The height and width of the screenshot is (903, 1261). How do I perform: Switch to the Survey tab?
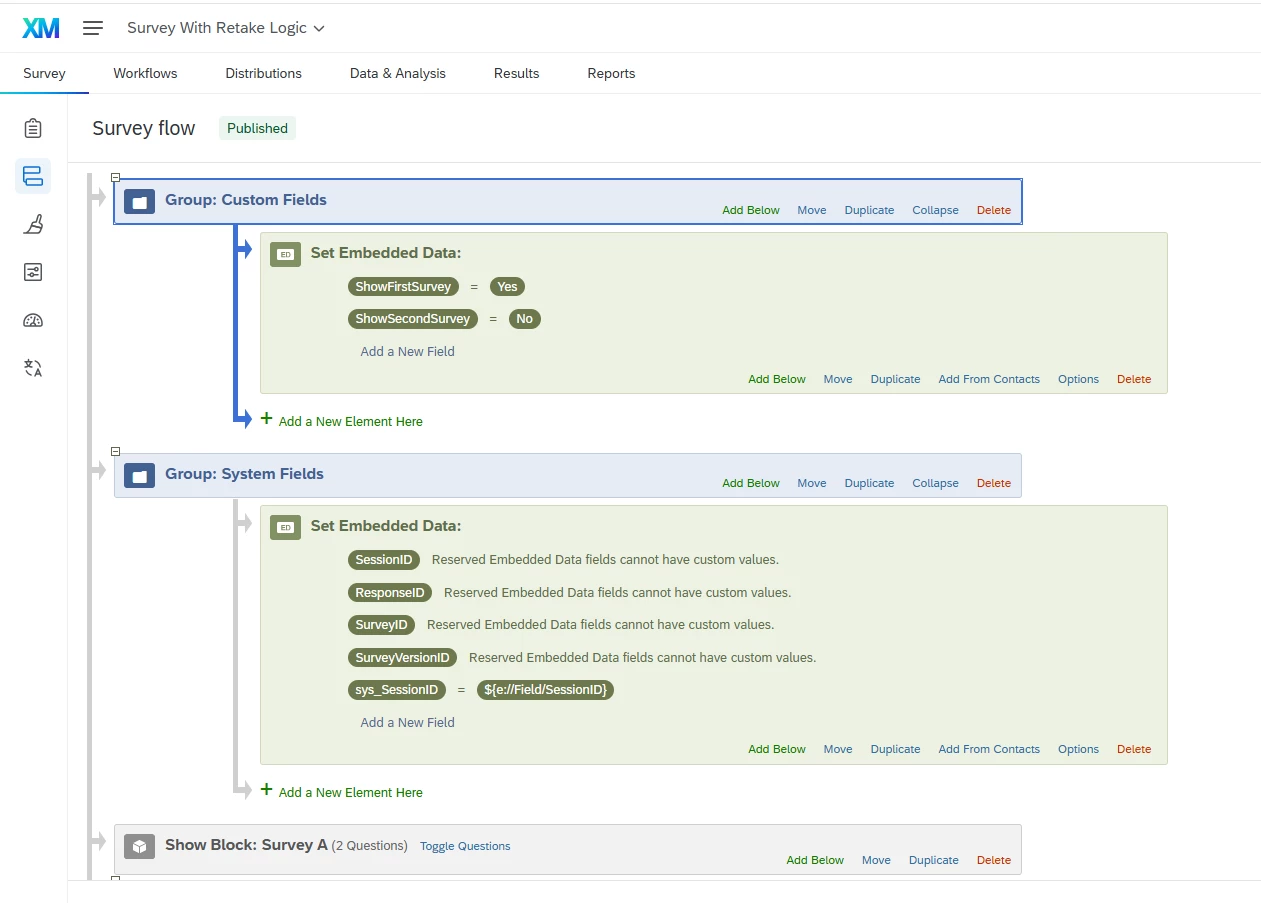(44, 73)
